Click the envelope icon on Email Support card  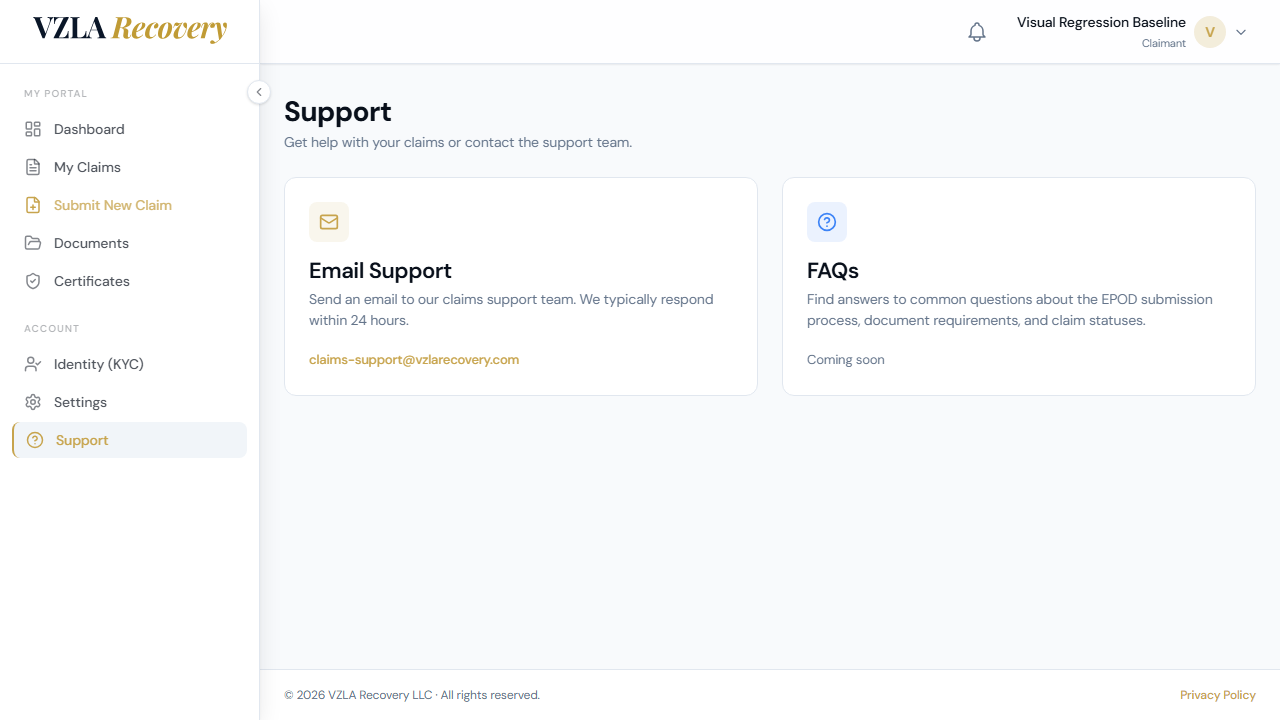tap(329, 222)
